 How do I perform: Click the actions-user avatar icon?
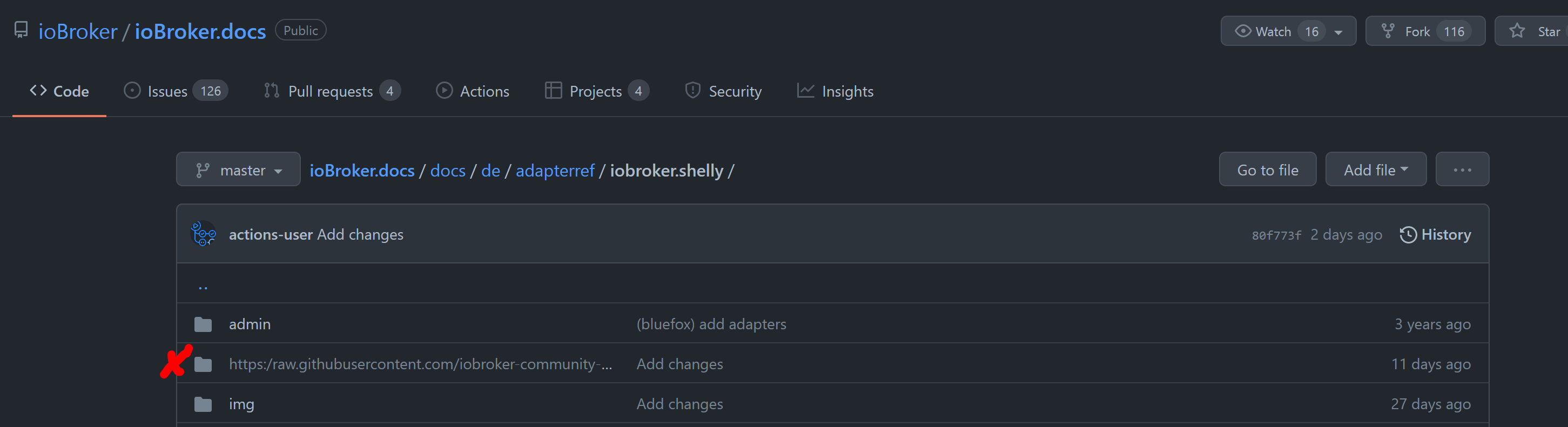tap(203, 234)
